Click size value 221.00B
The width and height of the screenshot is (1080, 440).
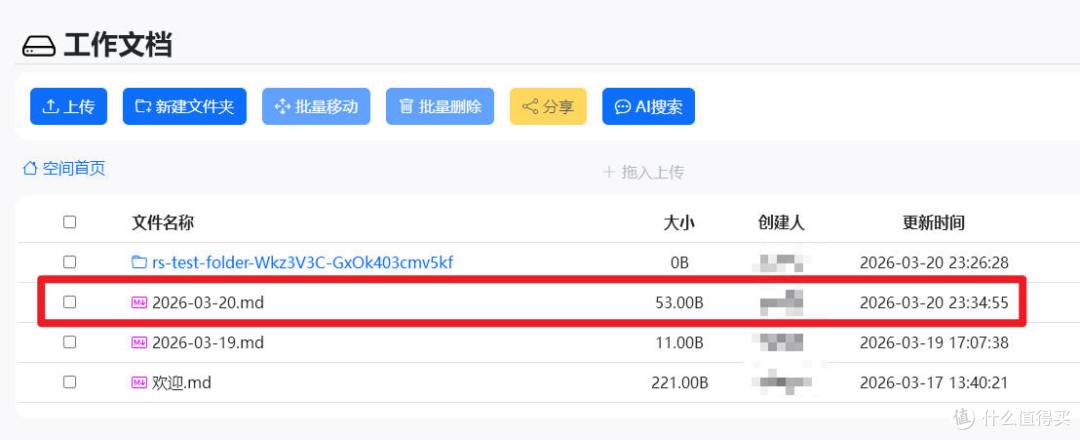(x=680, y=382)
